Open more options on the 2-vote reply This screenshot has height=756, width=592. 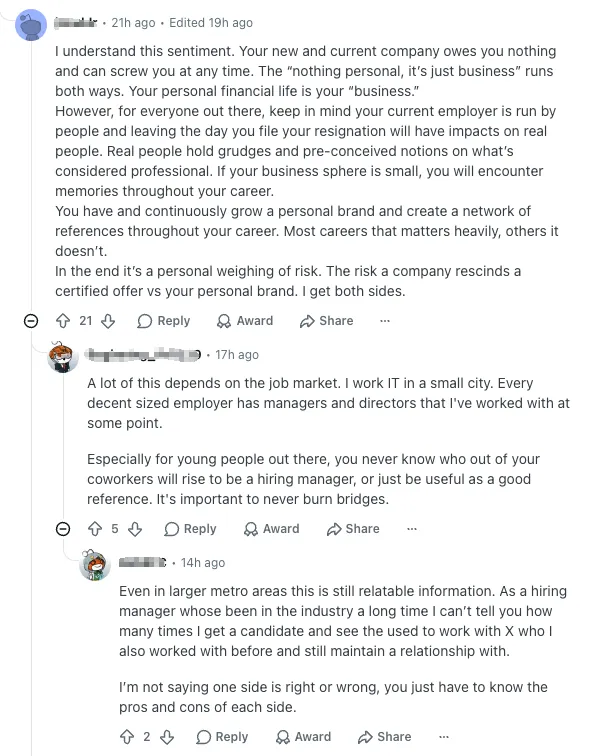pyautogui.click(x=444, y=737)
